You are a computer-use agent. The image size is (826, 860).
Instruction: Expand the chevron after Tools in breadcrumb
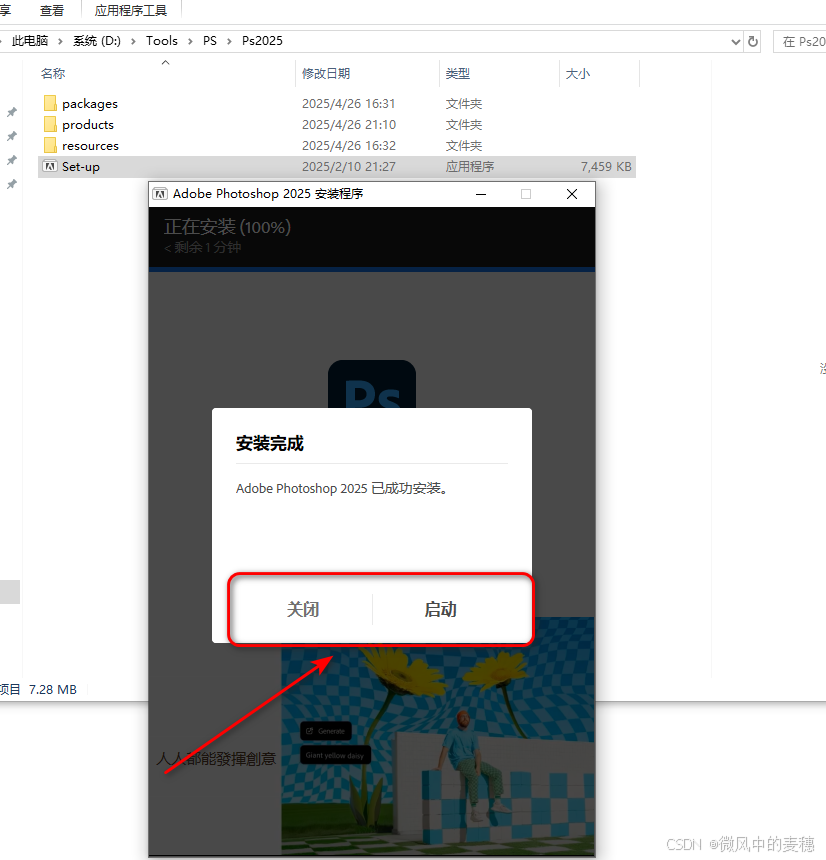click(190, 41)
